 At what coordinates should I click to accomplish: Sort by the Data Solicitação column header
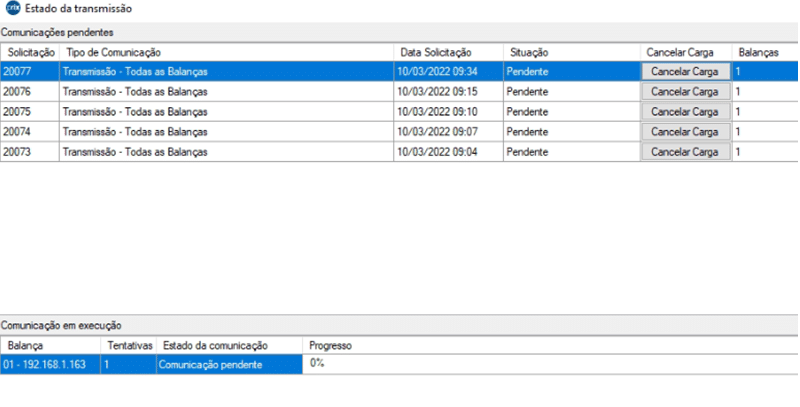435,51
